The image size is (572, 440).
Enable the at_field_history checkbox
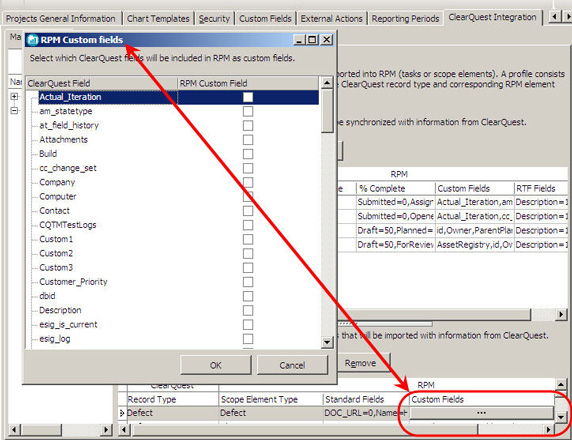click(248, 126)
